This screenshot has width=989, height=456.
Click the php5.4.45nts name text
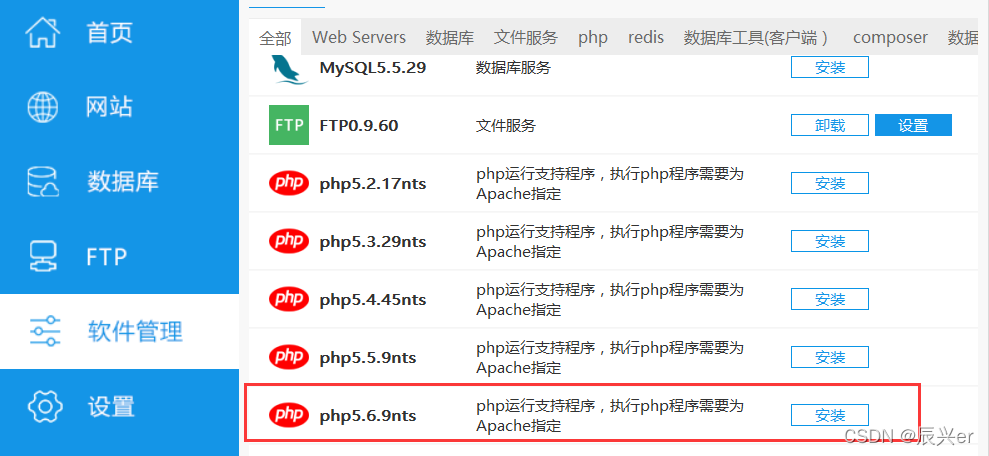pos(373,300)
